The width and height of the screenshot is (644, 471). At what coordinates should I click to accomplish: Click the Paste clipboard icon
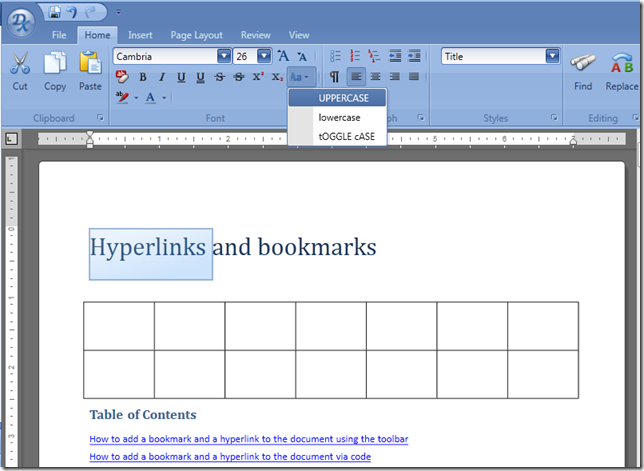point(90,63)
